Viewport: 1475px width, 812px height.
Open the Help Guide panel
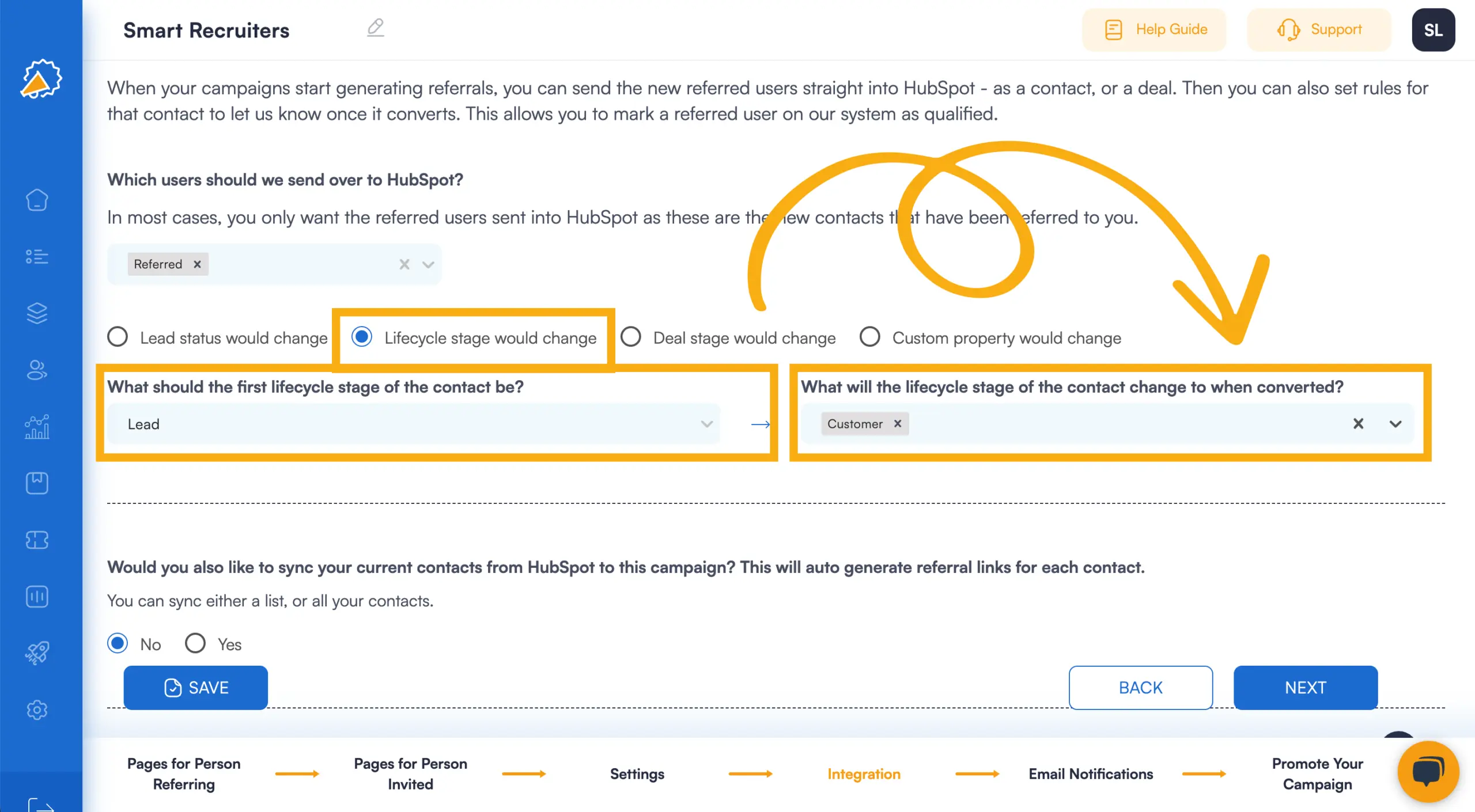pyautogui.click(x=1155, y=29)
